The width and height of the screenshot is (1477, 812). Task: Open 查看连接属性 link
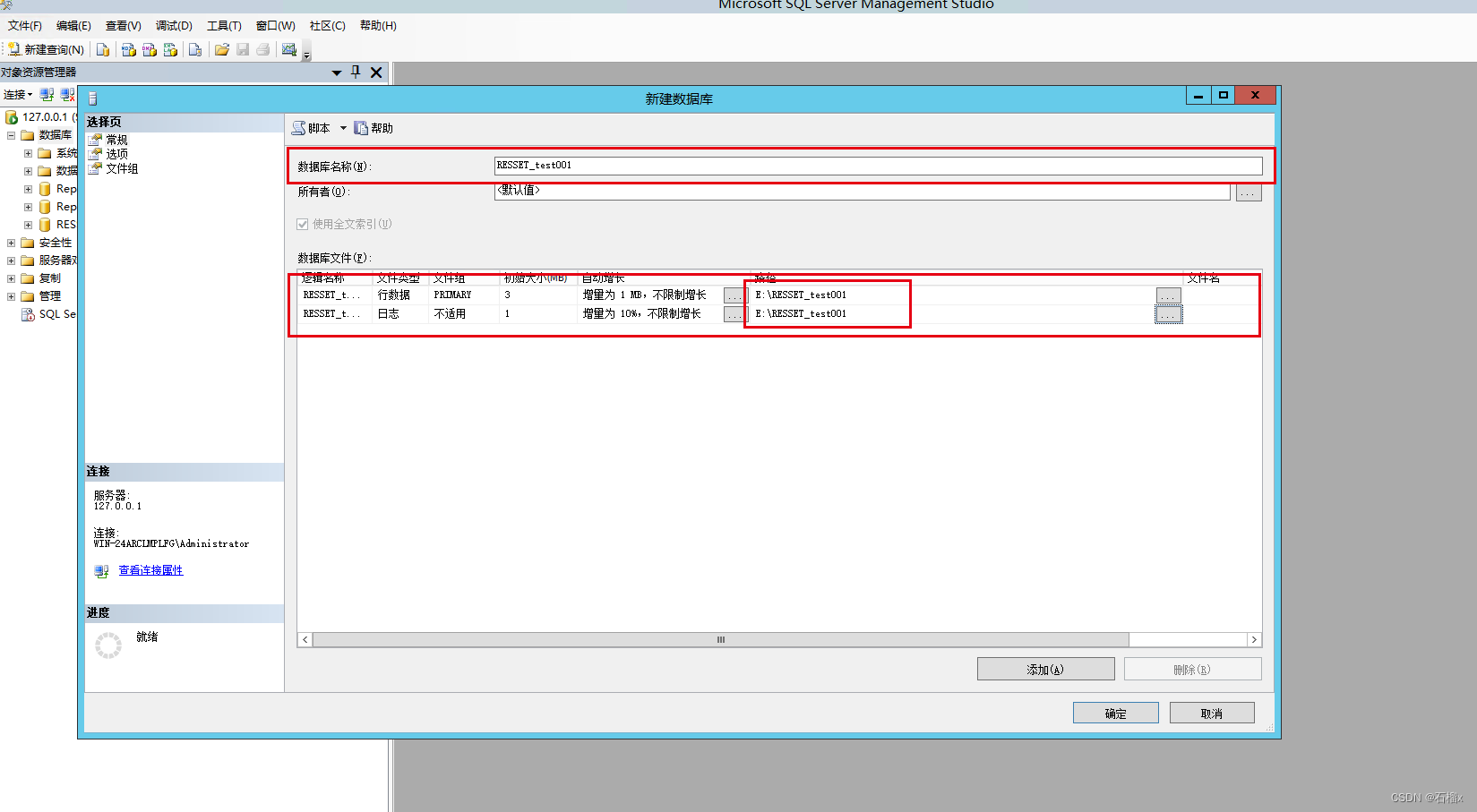click(150, 570)
